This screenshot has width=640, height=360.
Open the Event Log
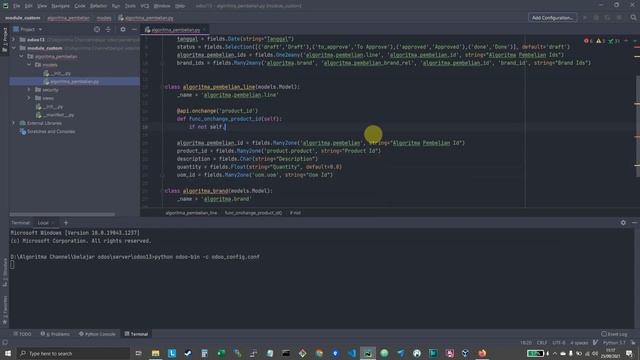614,334
